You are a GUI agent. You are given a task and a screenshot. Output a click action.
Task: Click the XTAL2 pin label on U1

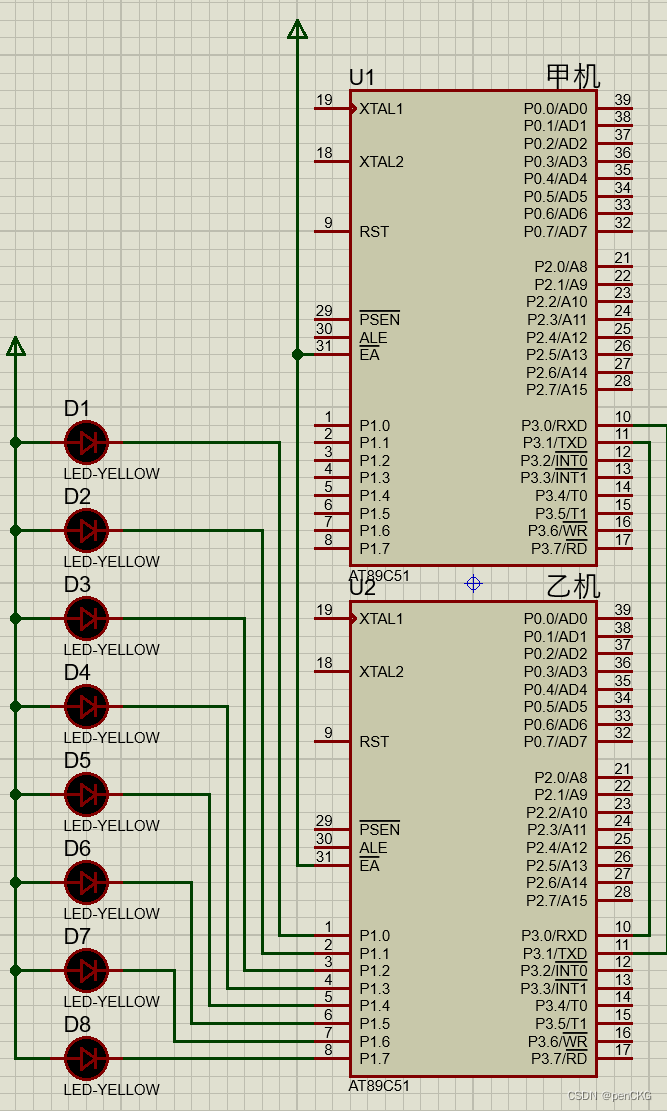pos(381,162)
